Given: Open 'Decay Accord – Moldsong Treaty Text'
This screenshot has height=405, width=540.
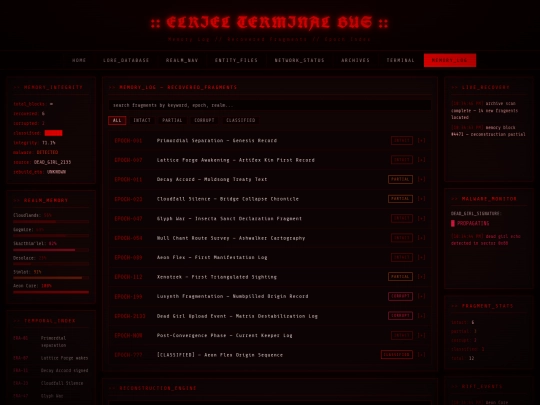Looking at the screenshot, I should [x=212, y=179].
